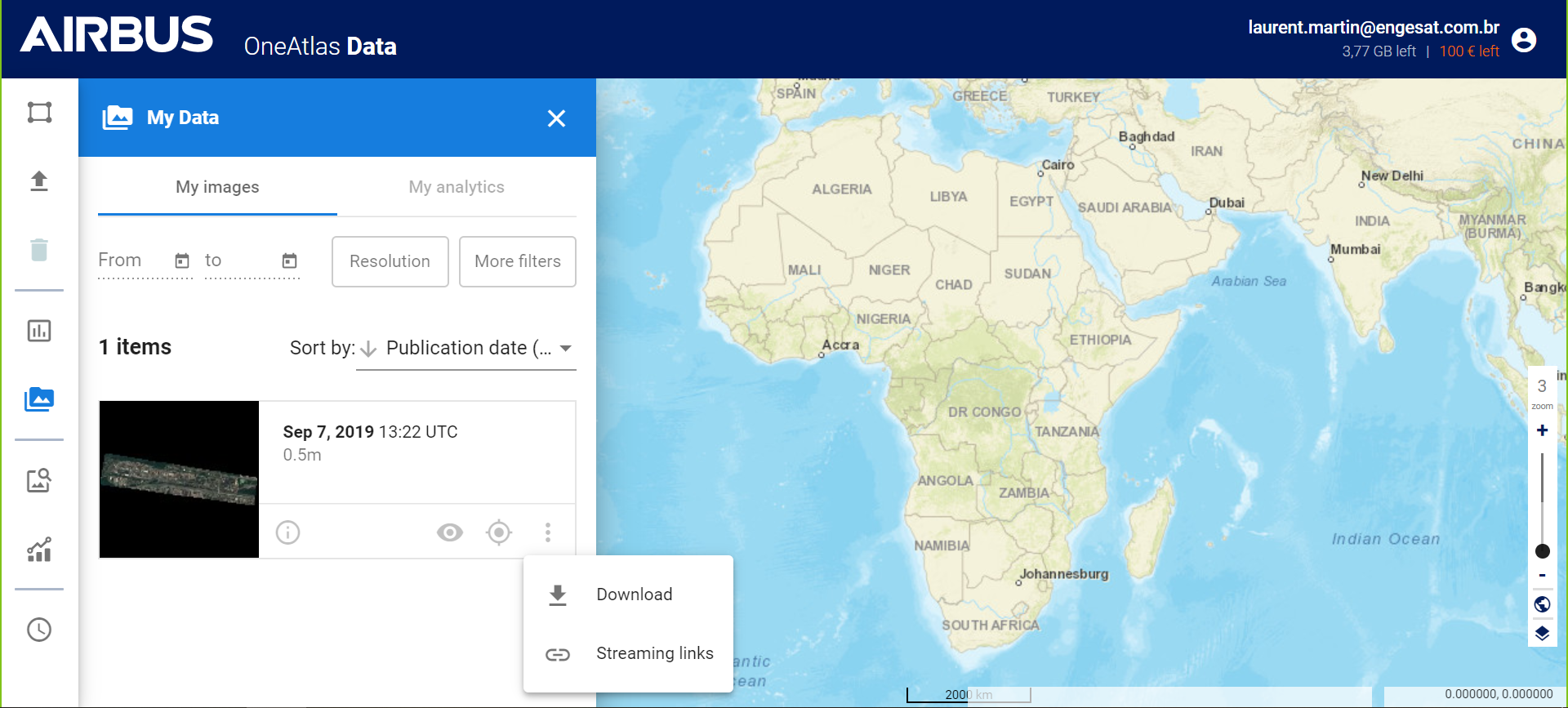Center map on image with target icon
Screen dimensions: 1568x708
click(x=499, y=532)
